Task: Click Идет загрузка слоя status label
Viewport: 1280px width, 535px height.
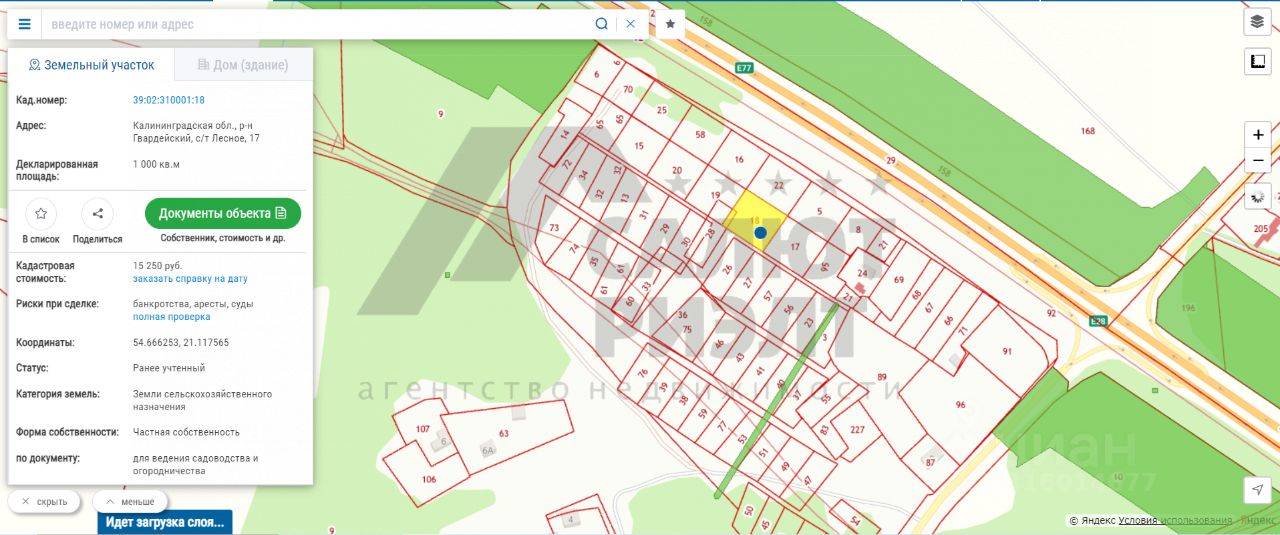Action: tap(165, 522)
